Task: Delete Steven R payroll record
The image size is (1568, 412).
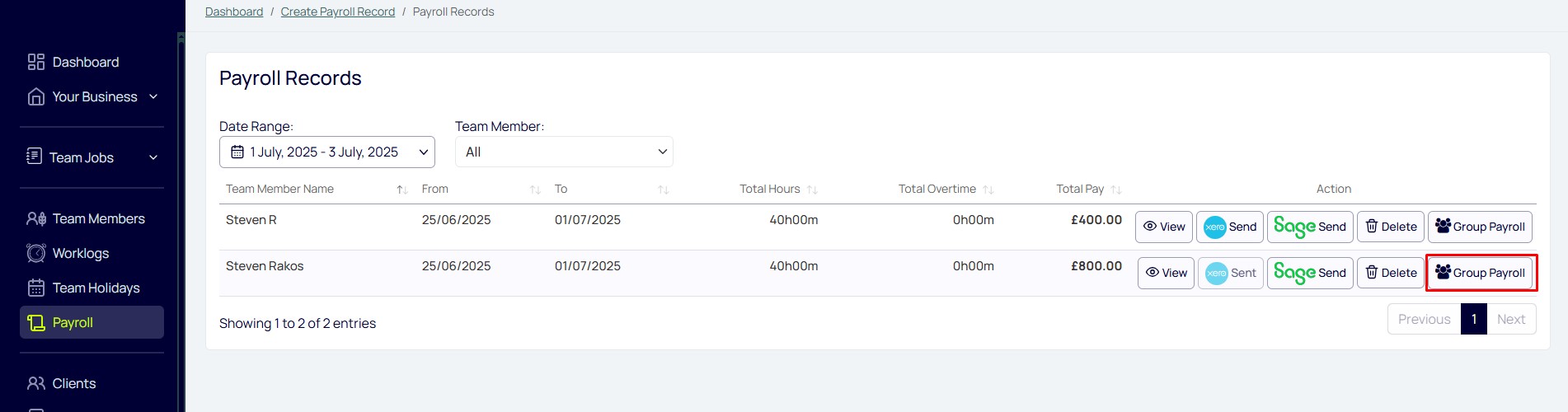Action: click(x=1390, y=227)
